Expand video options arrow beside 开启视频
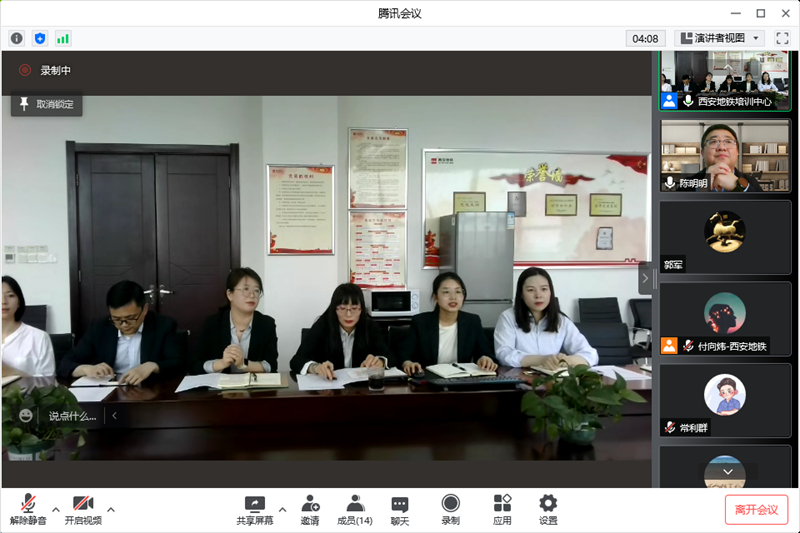 110,508
